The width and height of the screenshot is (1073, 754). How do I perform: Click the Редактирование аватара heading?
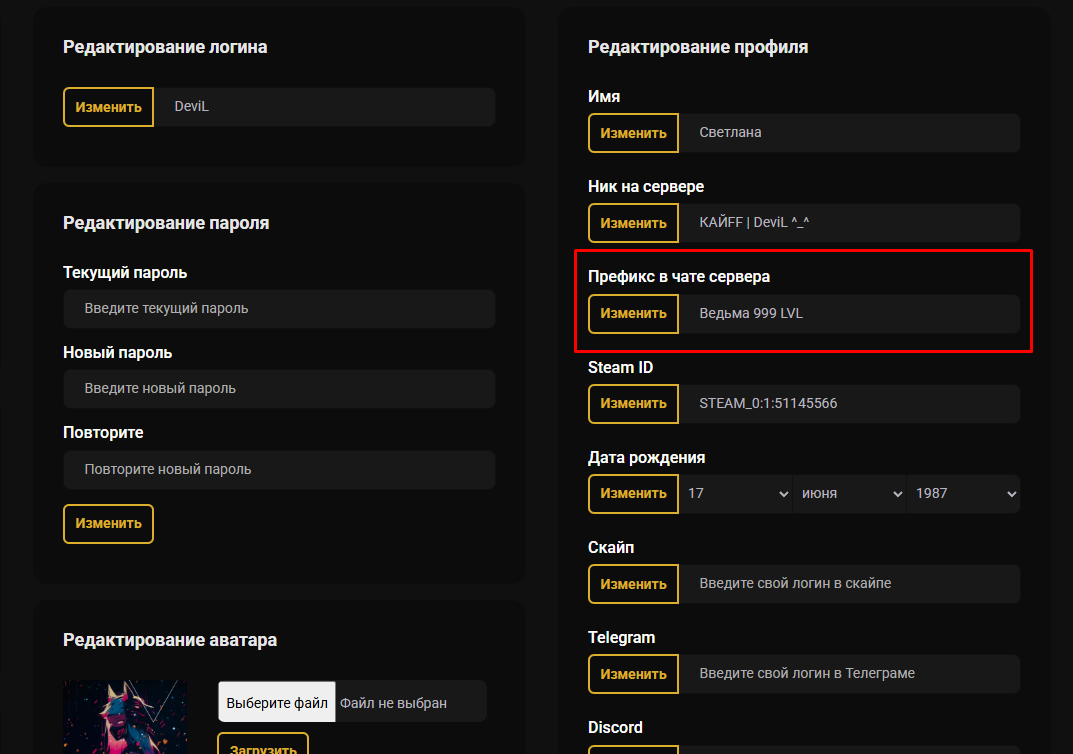pyautogui.click(x=170, y=640)
